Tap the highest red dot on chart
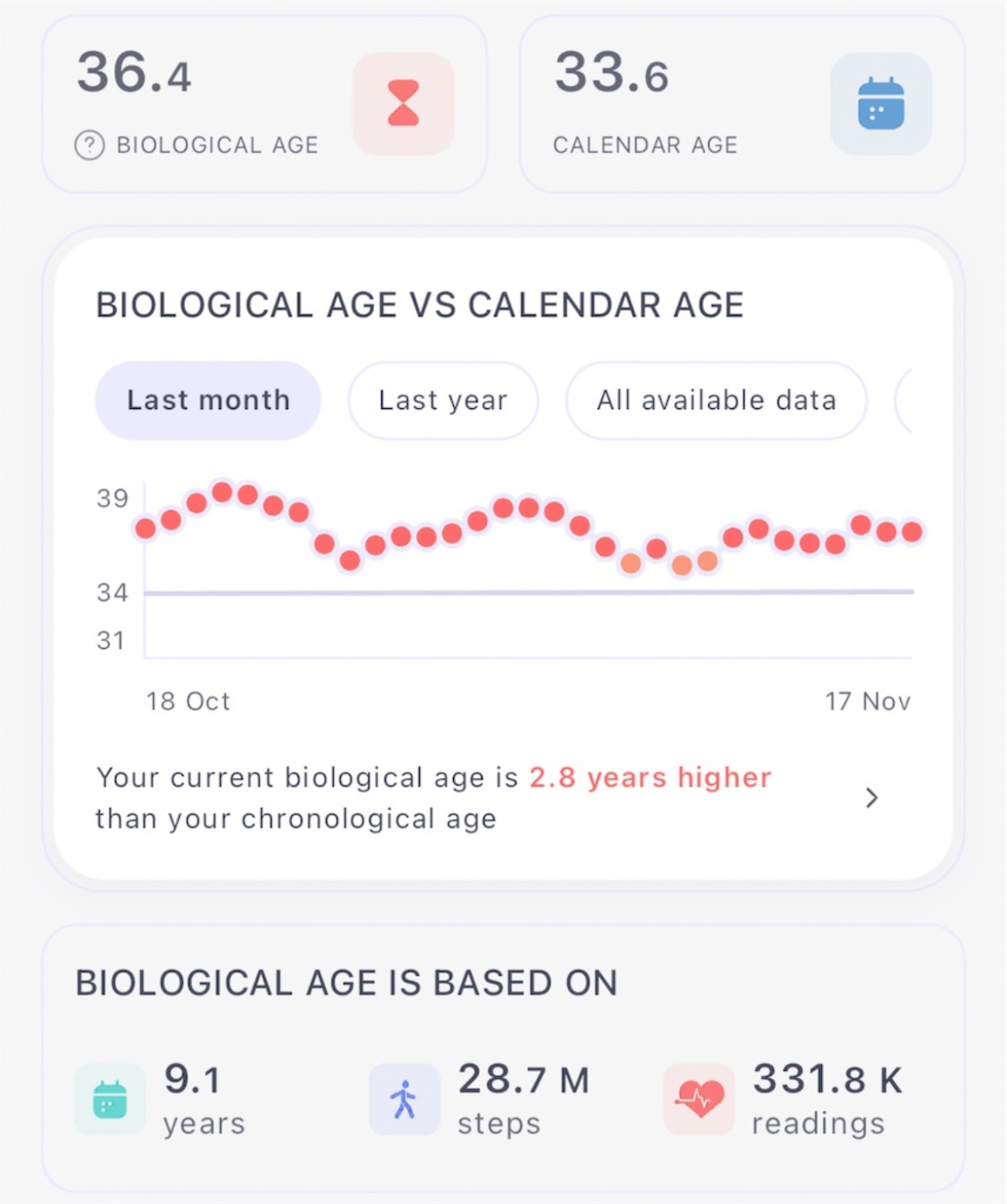The image size is (1007, 1204). pos(222,492)
